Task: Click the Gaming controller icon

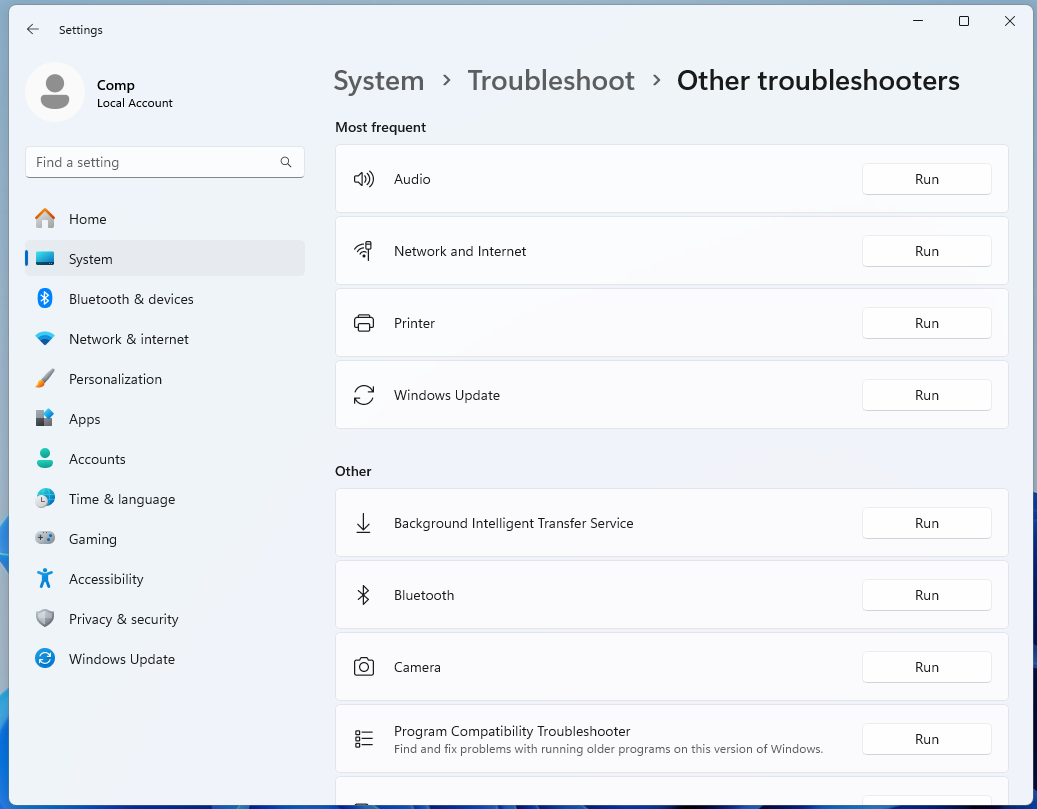Action: pos(45,538)
